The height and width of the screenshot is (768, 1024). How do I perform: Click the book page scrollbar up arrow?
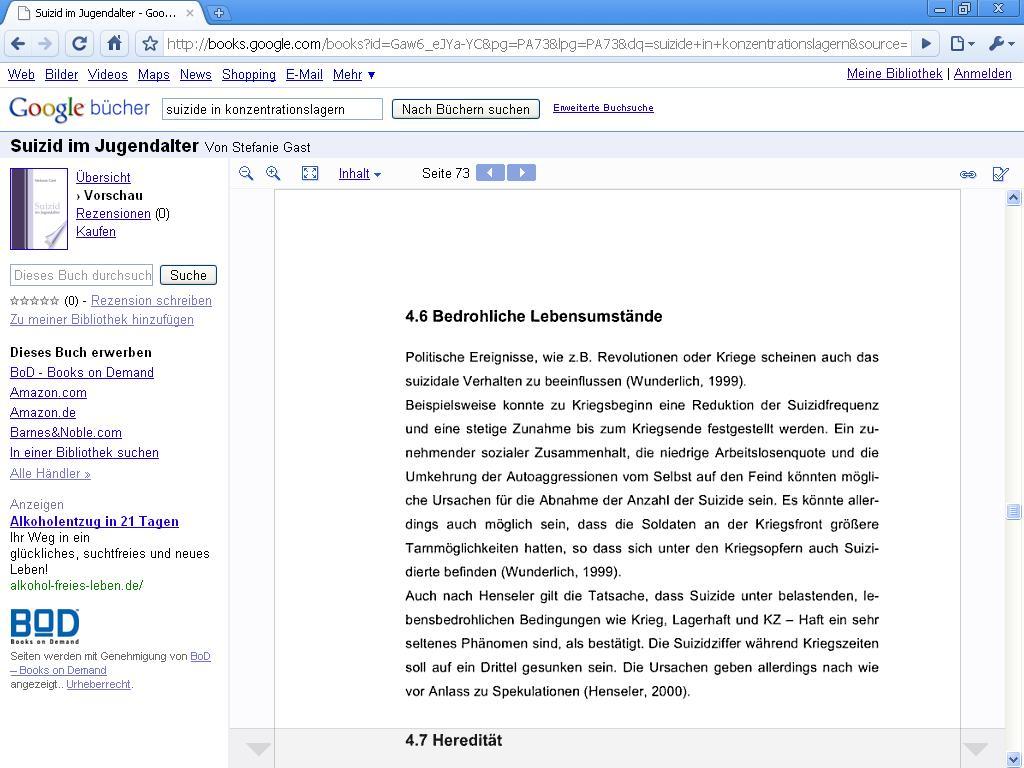pos(1014,197)
